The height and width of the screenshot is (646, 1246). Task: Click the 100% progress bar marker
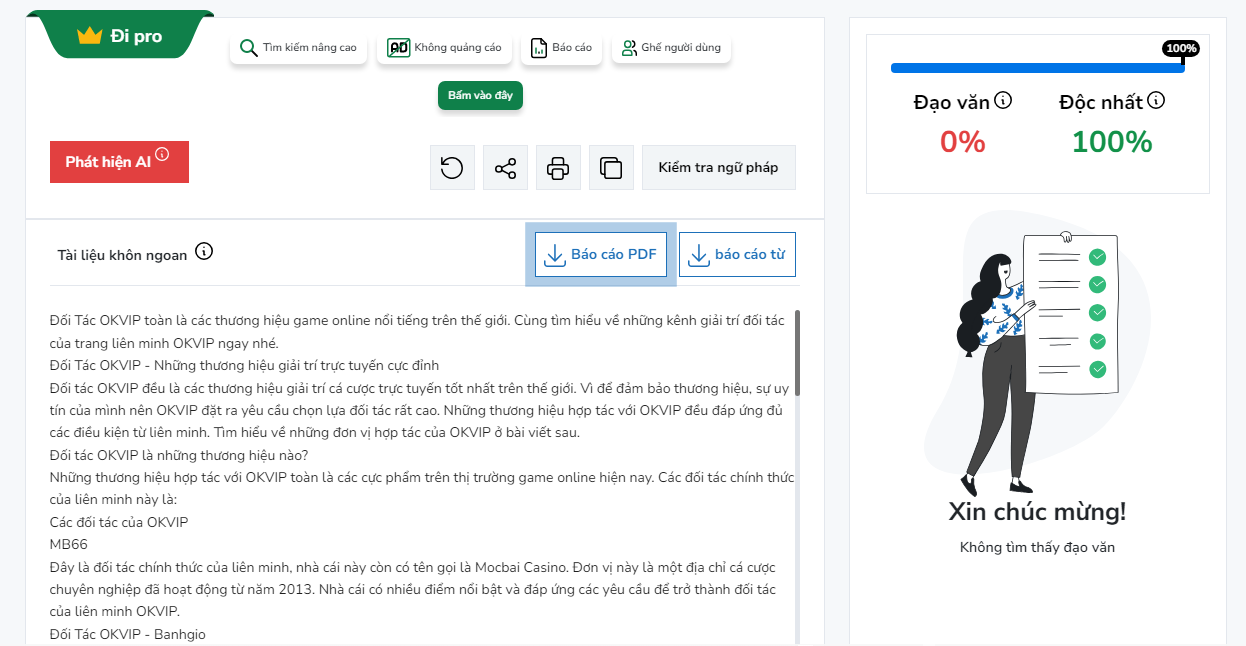tap(1181, 48)
